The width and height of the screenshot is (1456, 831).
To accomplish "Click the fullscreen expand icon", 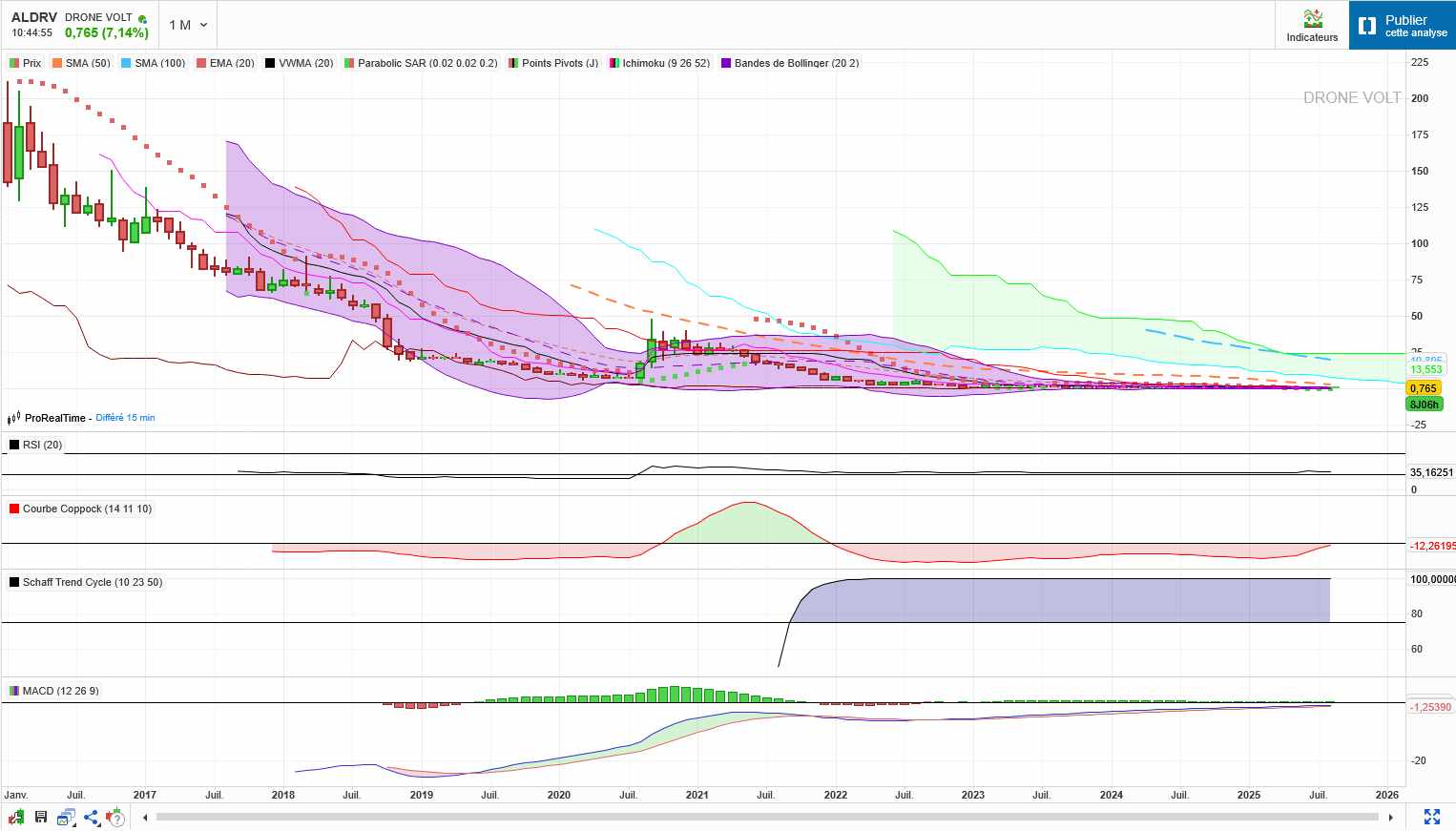I will pos(1432,817).
